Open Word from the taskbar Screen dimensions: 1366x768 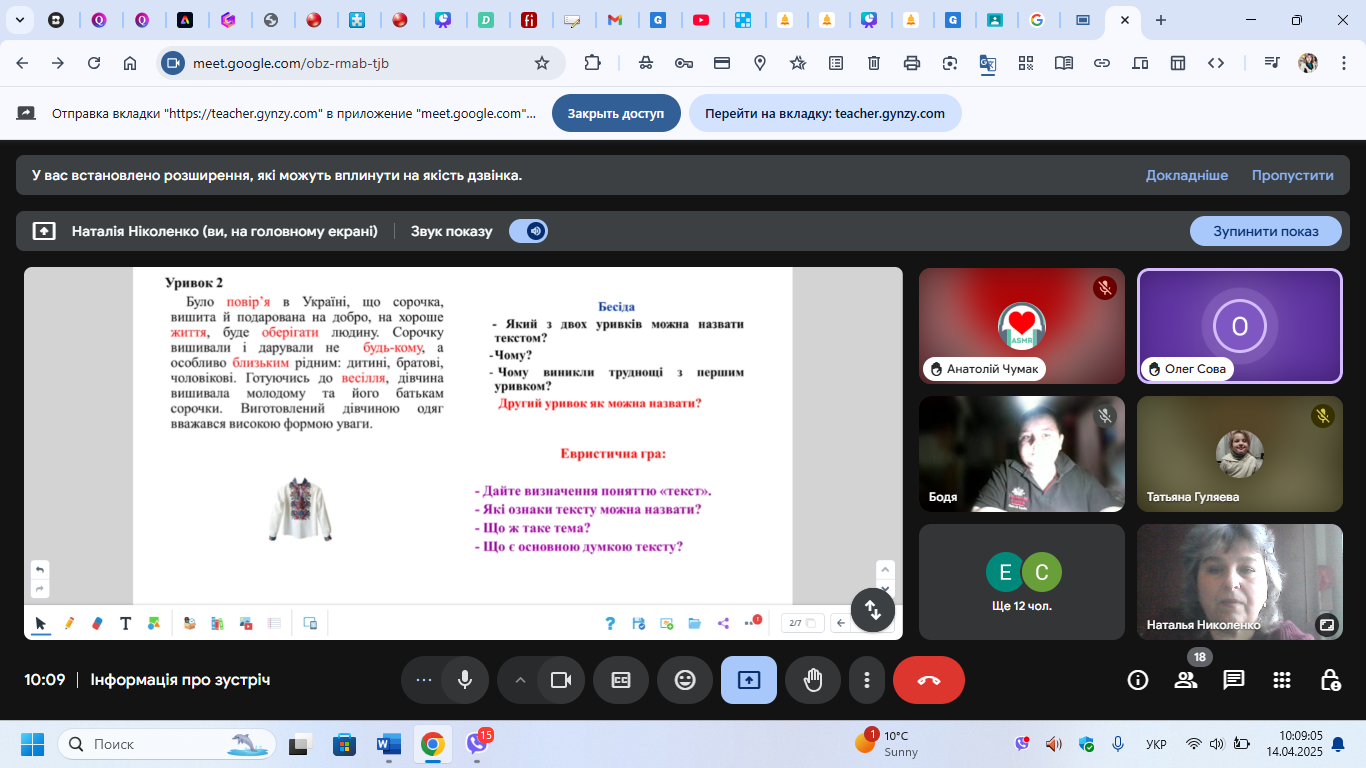click(388, 744)
